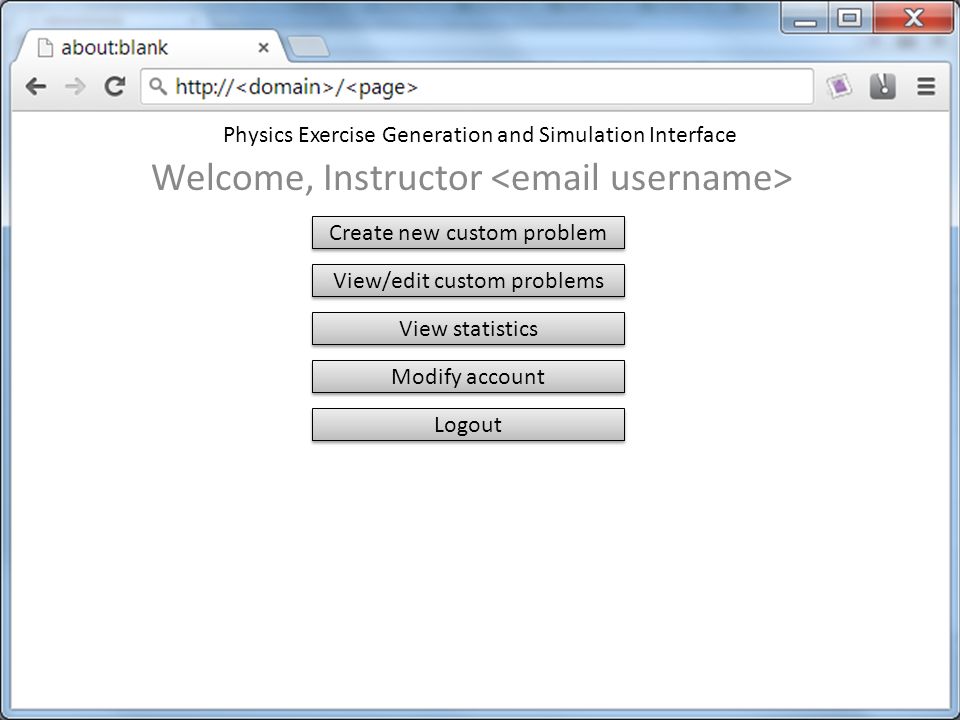960x720 pixels.
Task: Minimize the browser window
Action: click(805, 18)
